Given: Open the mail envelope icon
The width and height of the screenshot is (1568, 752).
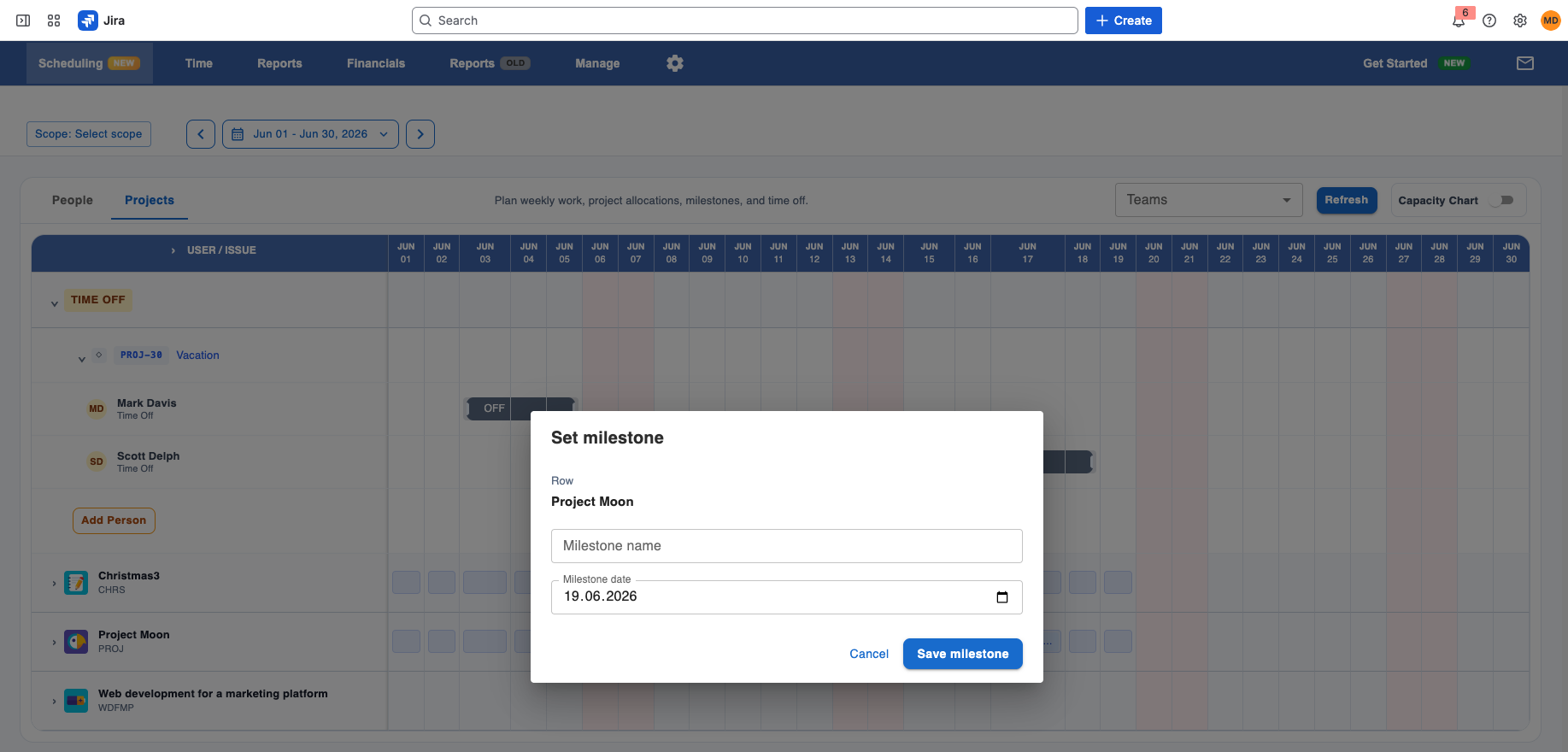Looking at the screenshot, I should tap(1525, 63).
